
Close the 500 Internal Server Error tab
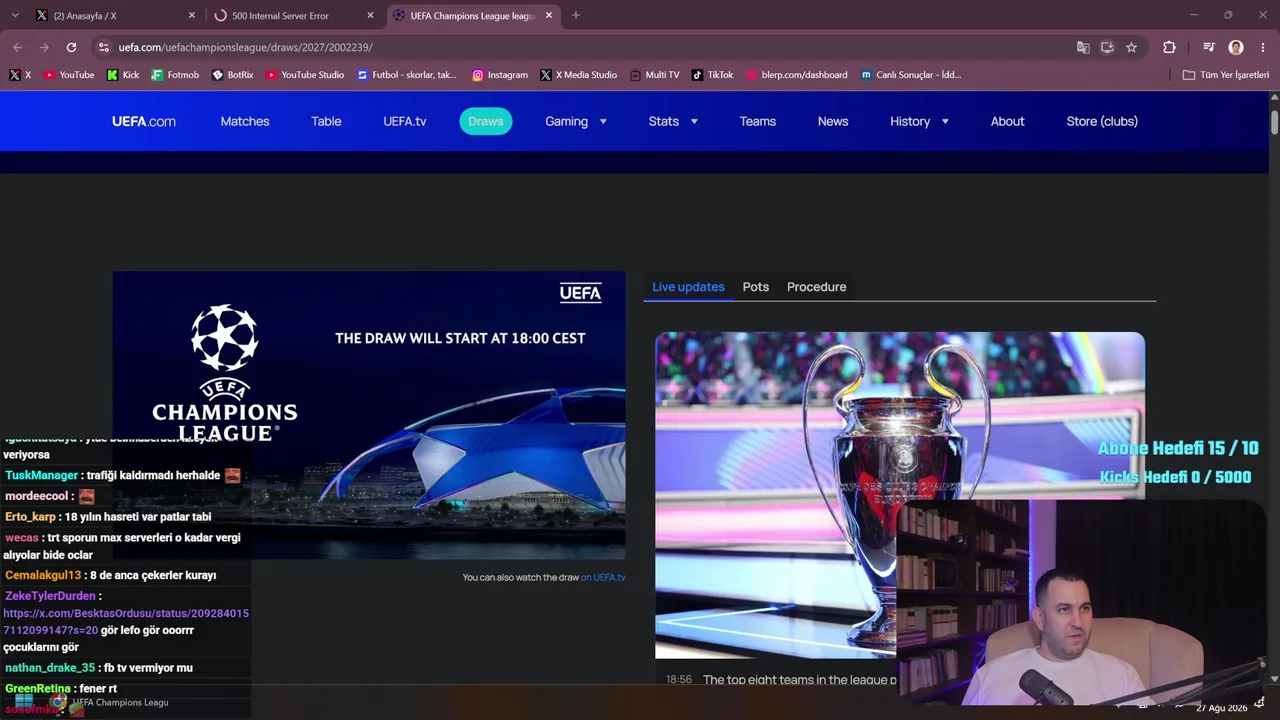click(x=370, y=15)
